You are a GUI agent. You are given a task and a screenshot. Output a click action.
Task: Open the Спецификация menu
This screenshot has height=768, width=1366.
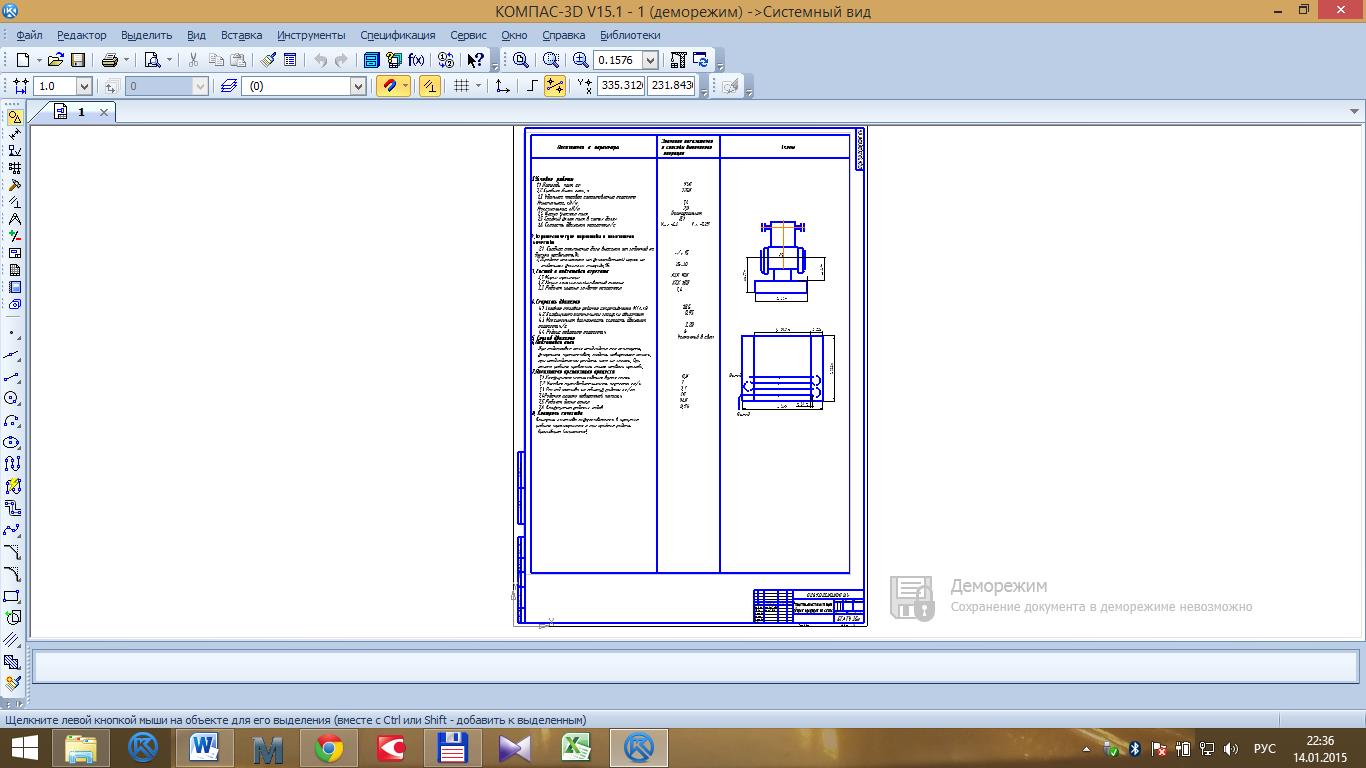398,35
